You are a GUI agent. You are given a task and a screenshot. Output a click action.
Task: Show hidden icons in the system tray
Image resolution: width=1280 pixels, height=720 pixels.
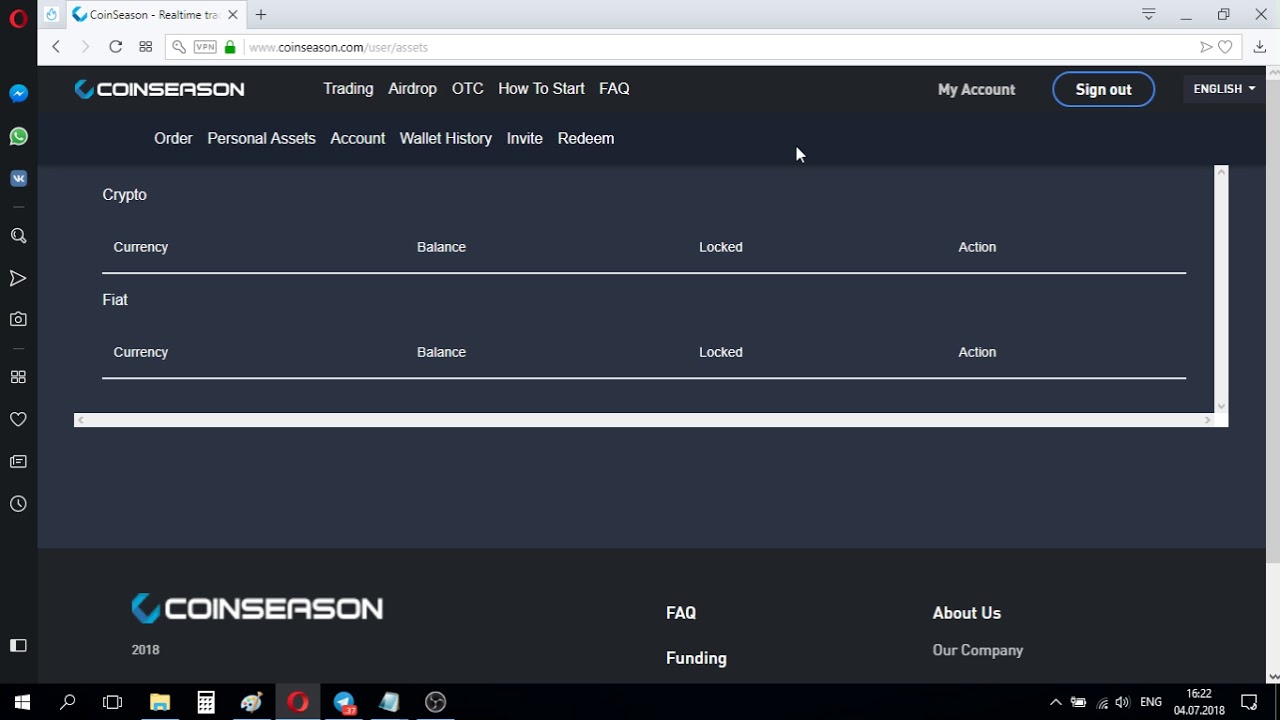1055,702
